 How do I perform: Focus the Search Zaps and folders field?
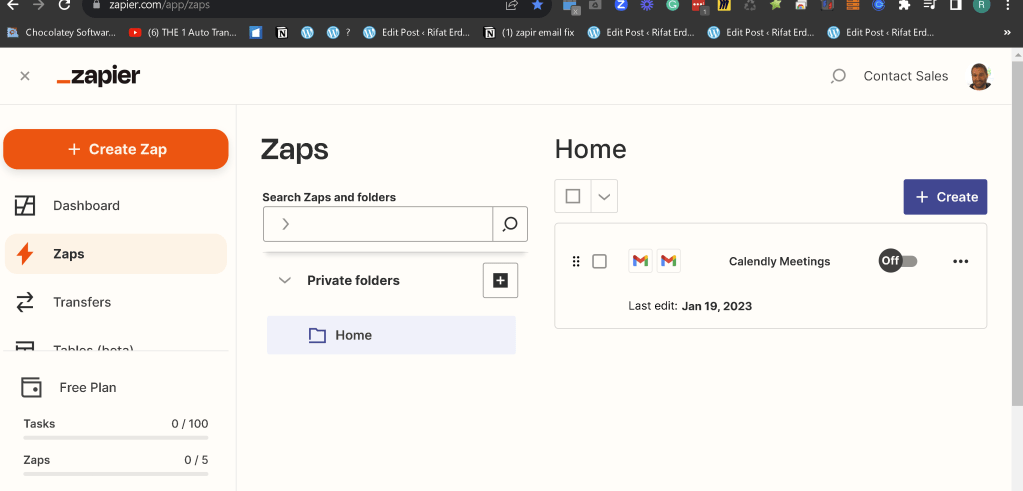pos(378,224)
